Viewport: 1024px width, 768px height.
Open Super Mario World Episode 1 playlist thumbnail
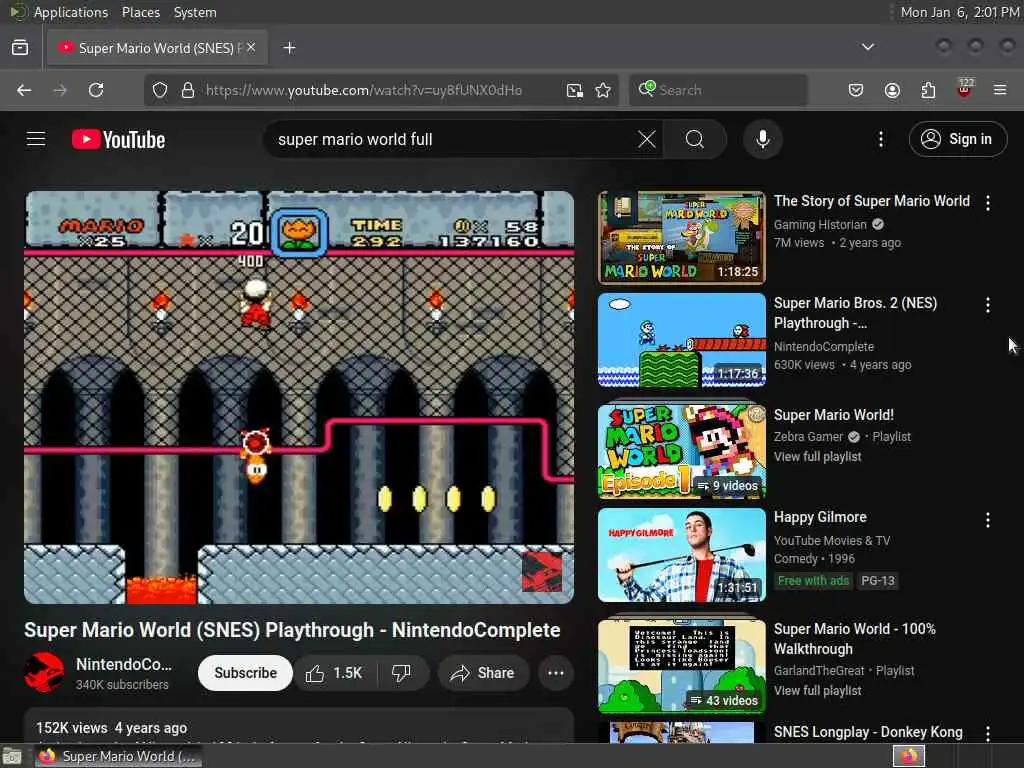pyautogui.click(x=681, y=451)
